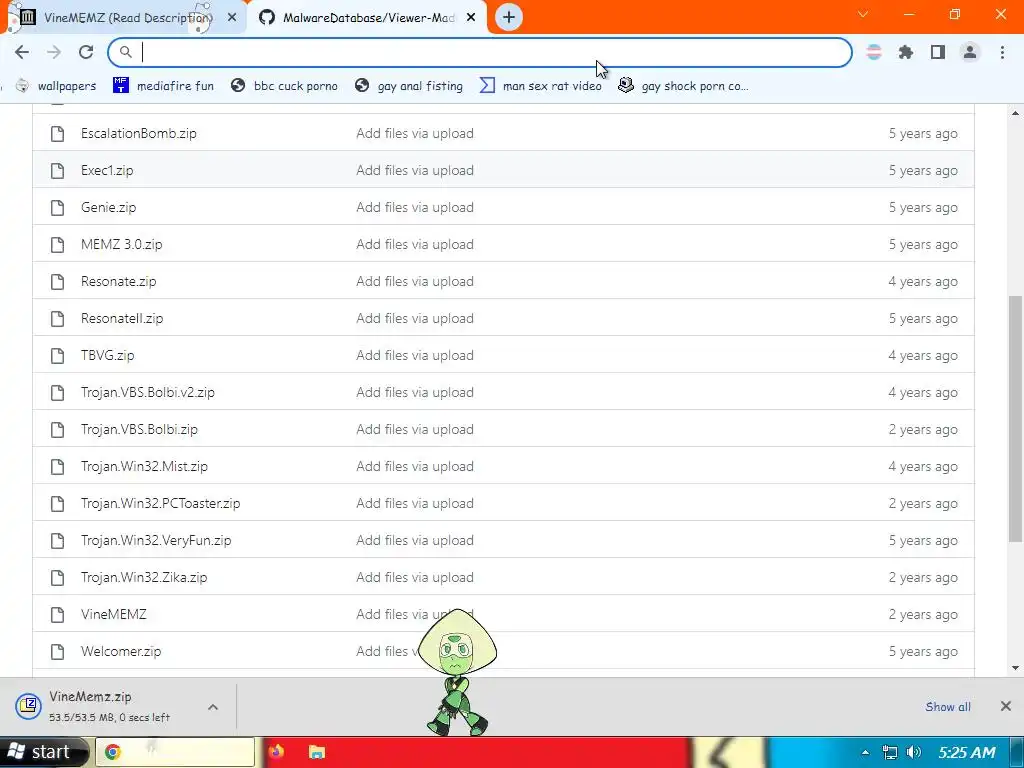Click Show all downloads
This screenshot has height=768, width=1024.
(948, 707)
